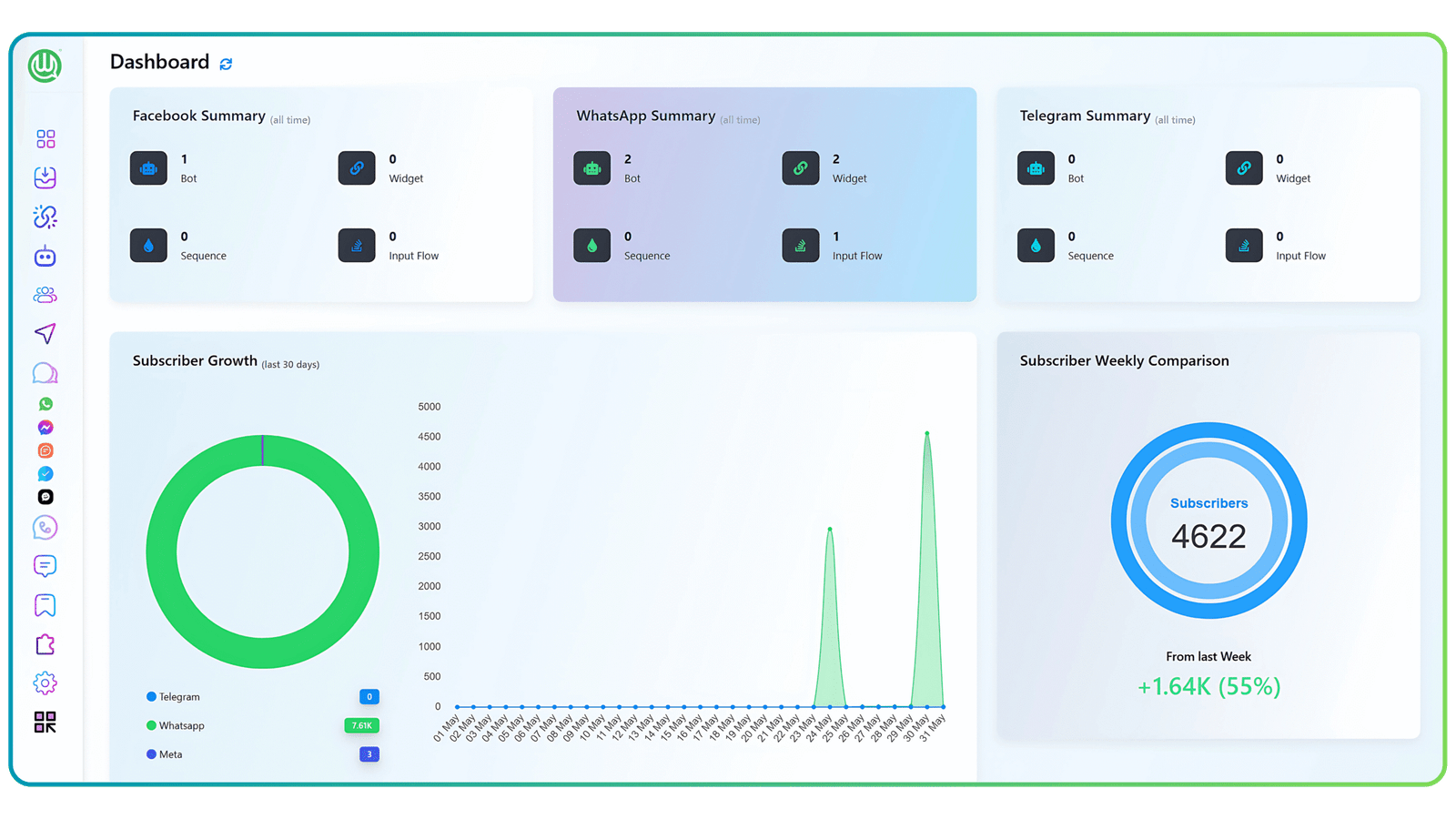Click the WhatsApp Summary Bot robot icon
This screenshot has width=1456, height=819.
click(592, 168)
